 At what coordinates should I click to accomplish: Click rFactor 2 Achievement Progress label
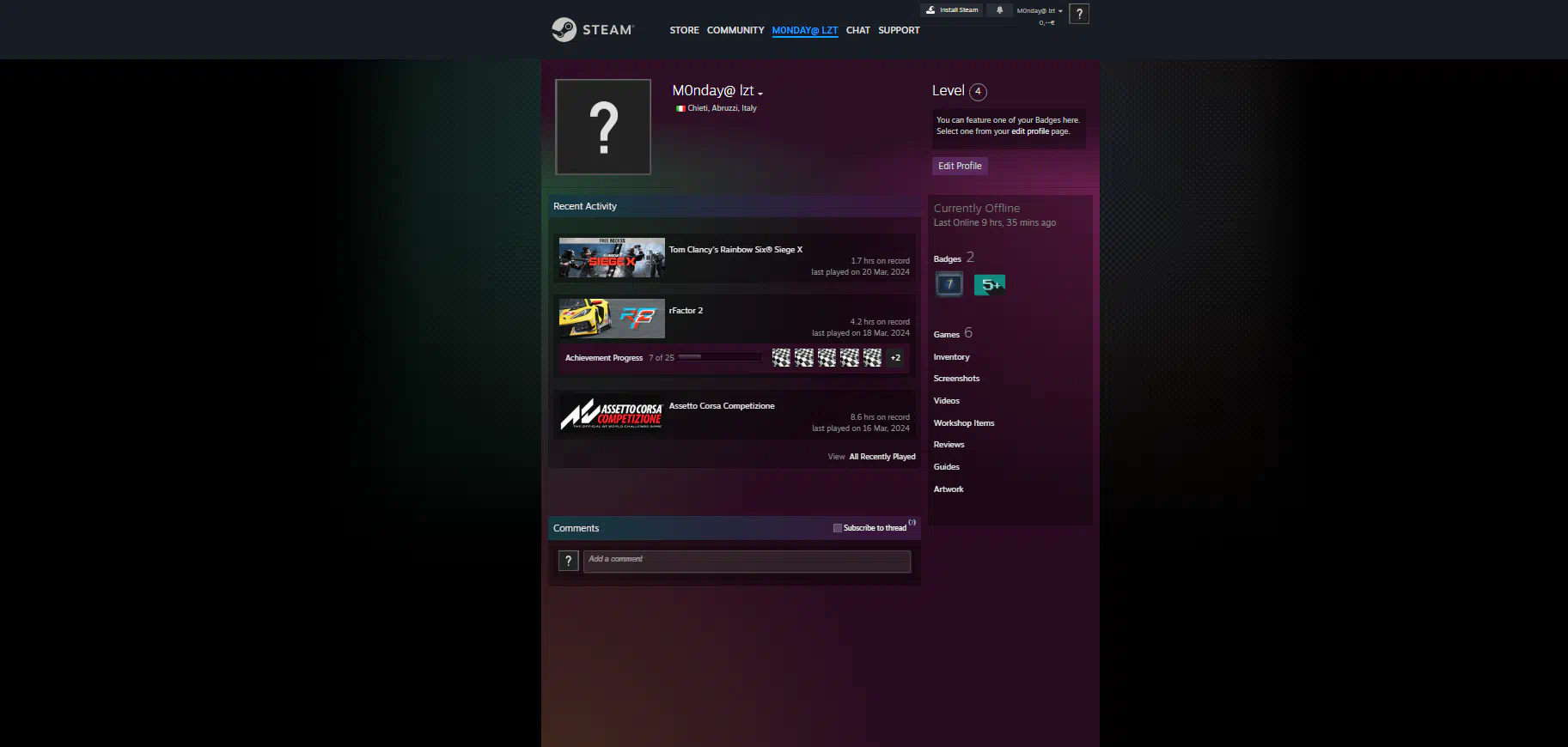(x=604, y=358)
